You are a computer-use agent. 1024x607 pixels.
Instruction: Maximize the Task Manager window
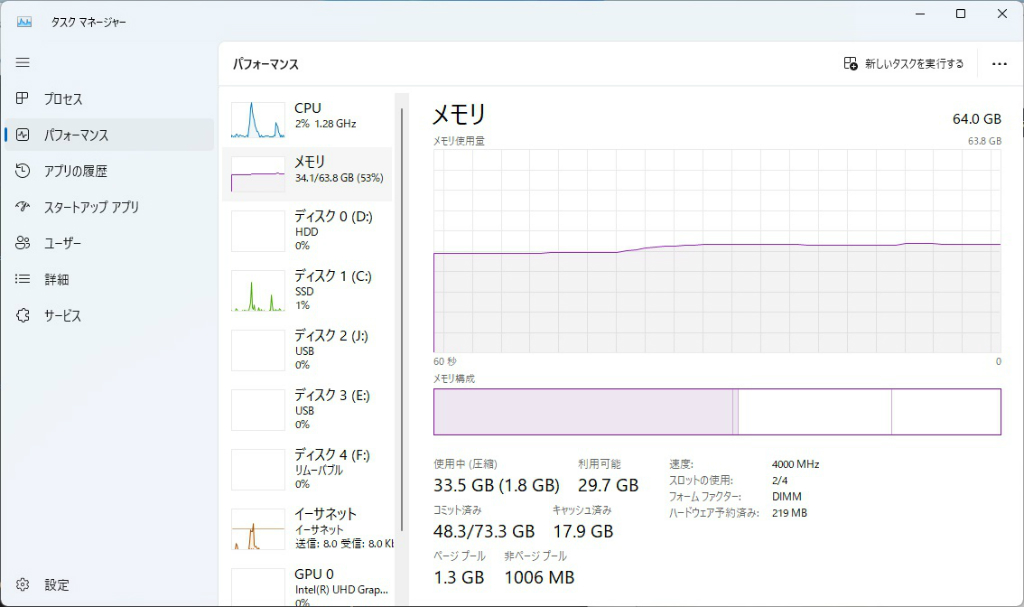[x=961, y=14]
